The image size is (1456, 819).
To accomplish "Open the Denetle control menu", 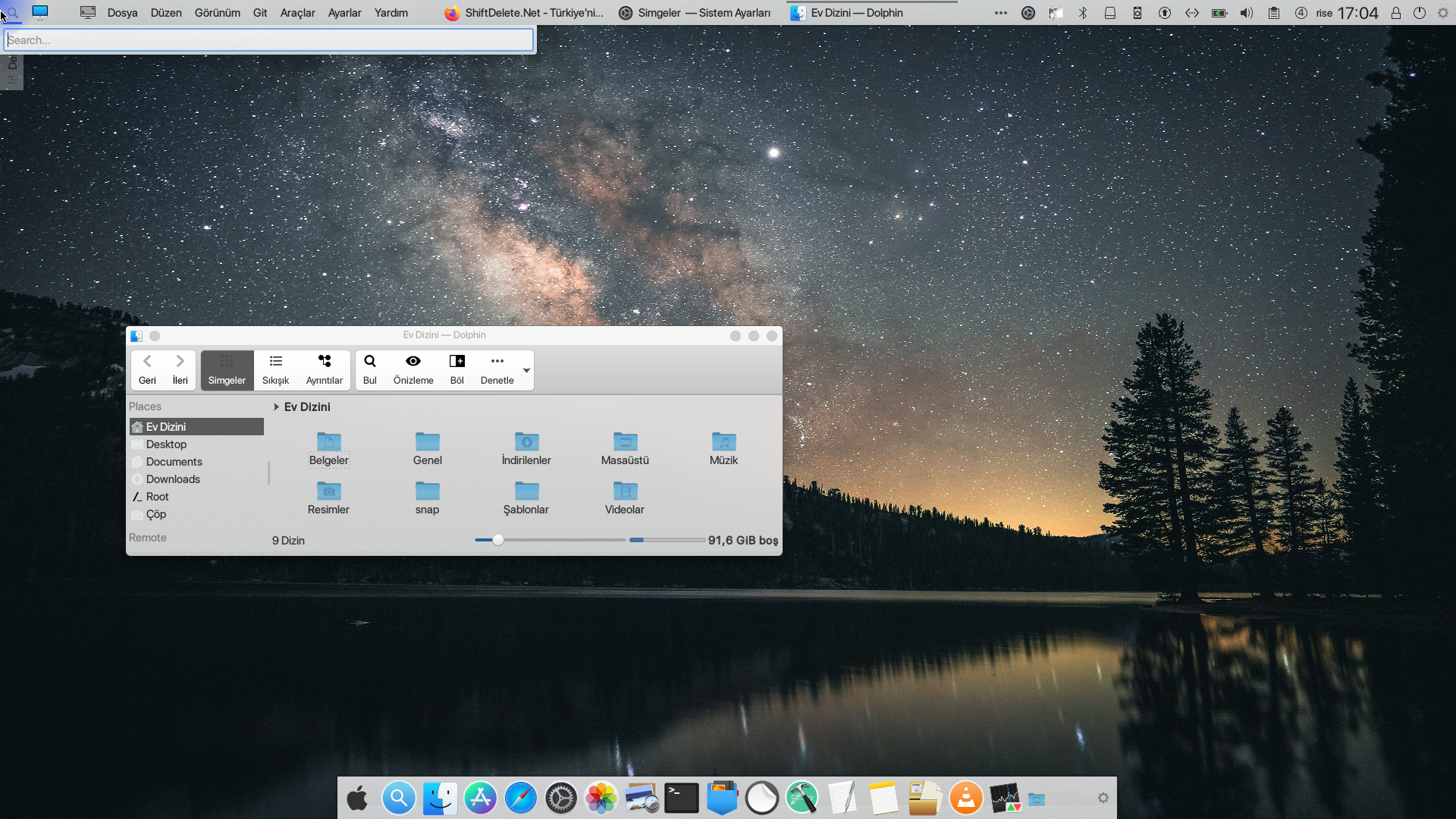I will (x=497, y=369).
